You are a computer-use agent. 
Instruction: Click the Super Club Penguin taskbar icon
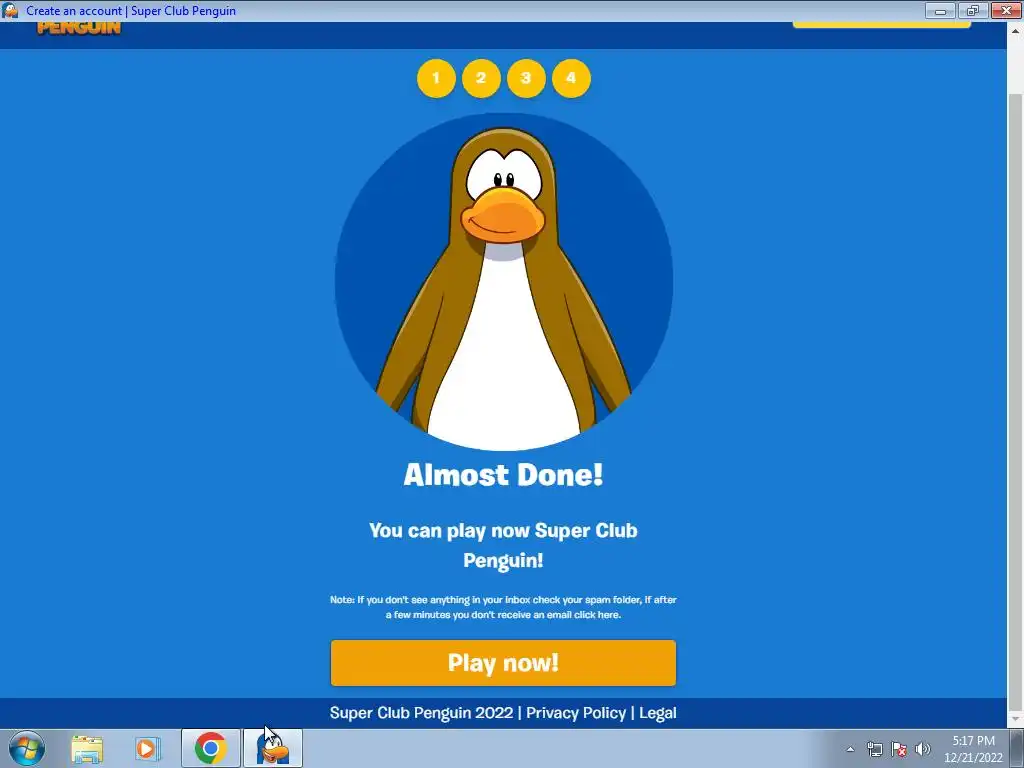point(273,748)
